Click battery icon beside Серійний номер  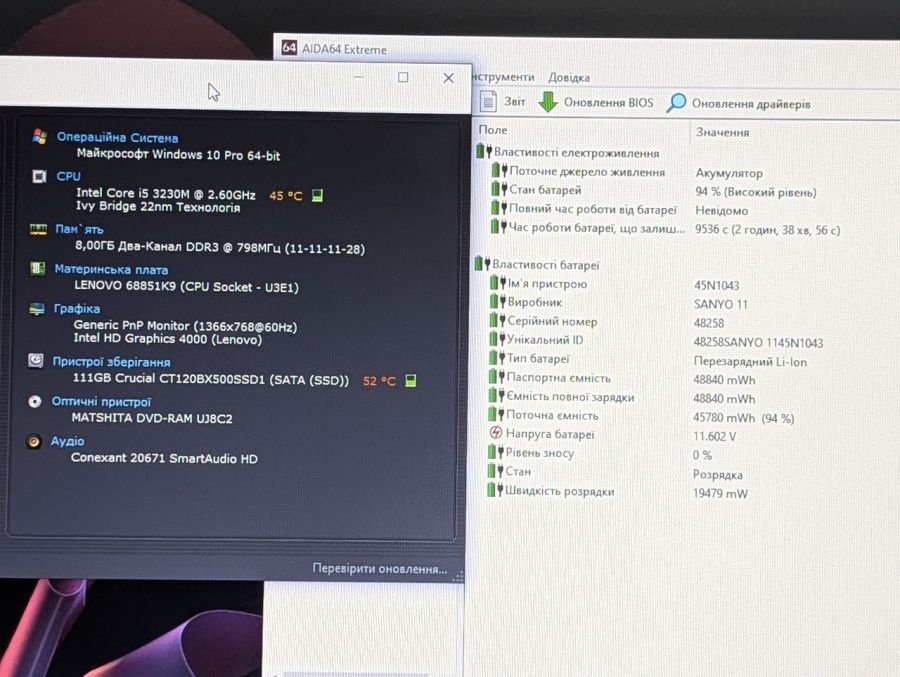pos(498,320)
